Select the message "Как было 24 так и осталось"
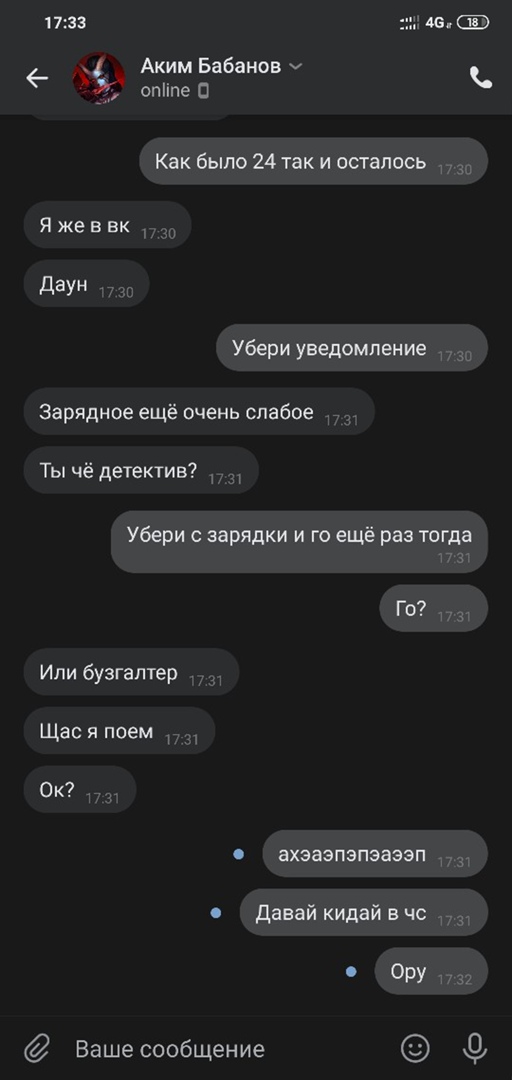This screenshot has height=1080, width=512. click(314, 161)
